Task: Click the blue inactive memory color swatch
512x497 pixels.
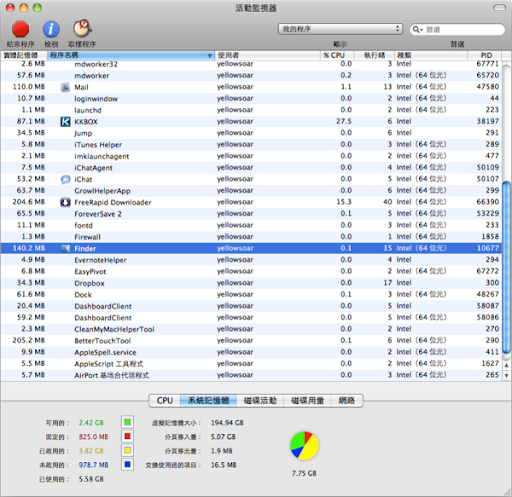Action: coord(127,465)
